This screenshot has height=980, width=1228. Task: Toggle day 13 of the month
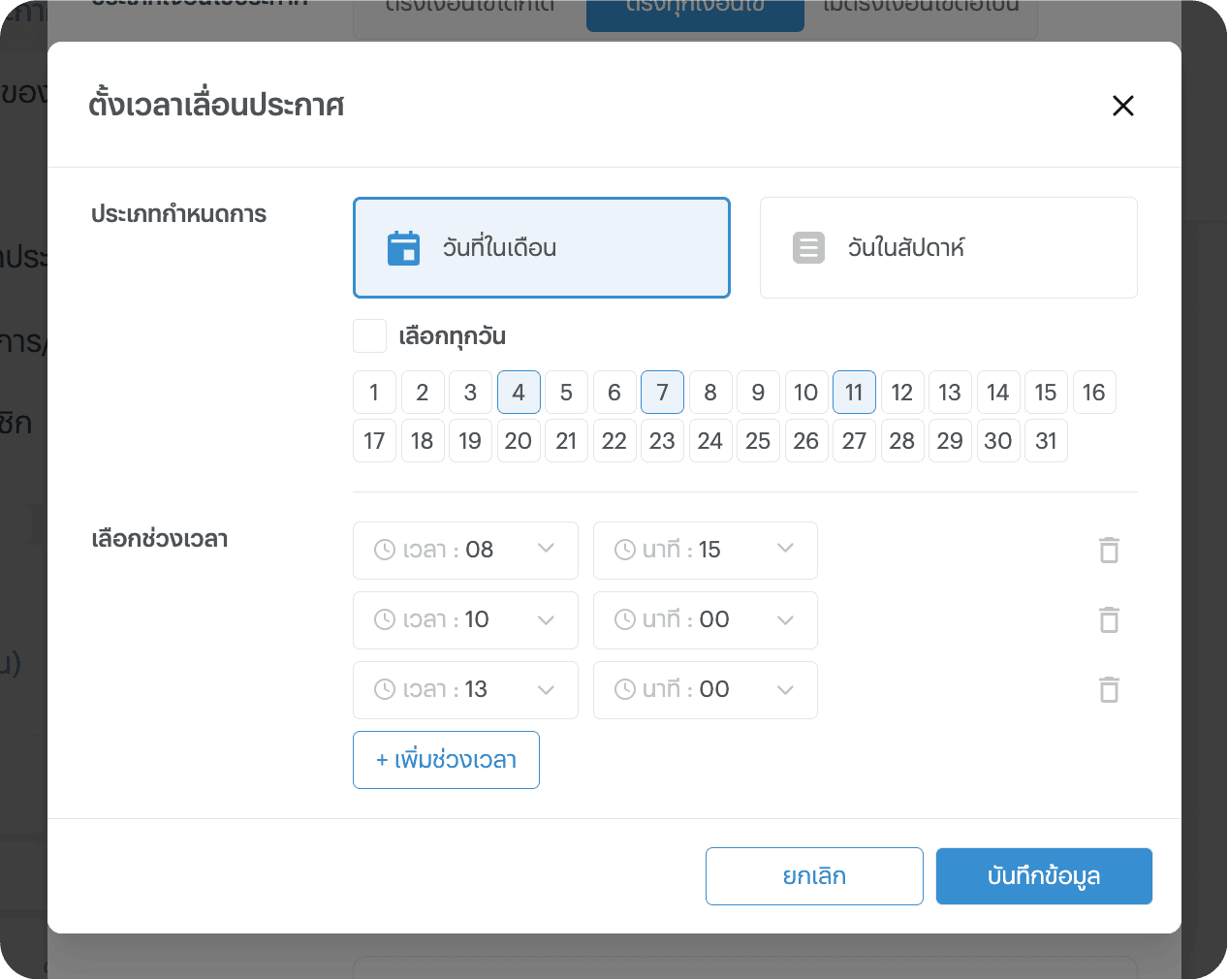(x=951, y=393)
